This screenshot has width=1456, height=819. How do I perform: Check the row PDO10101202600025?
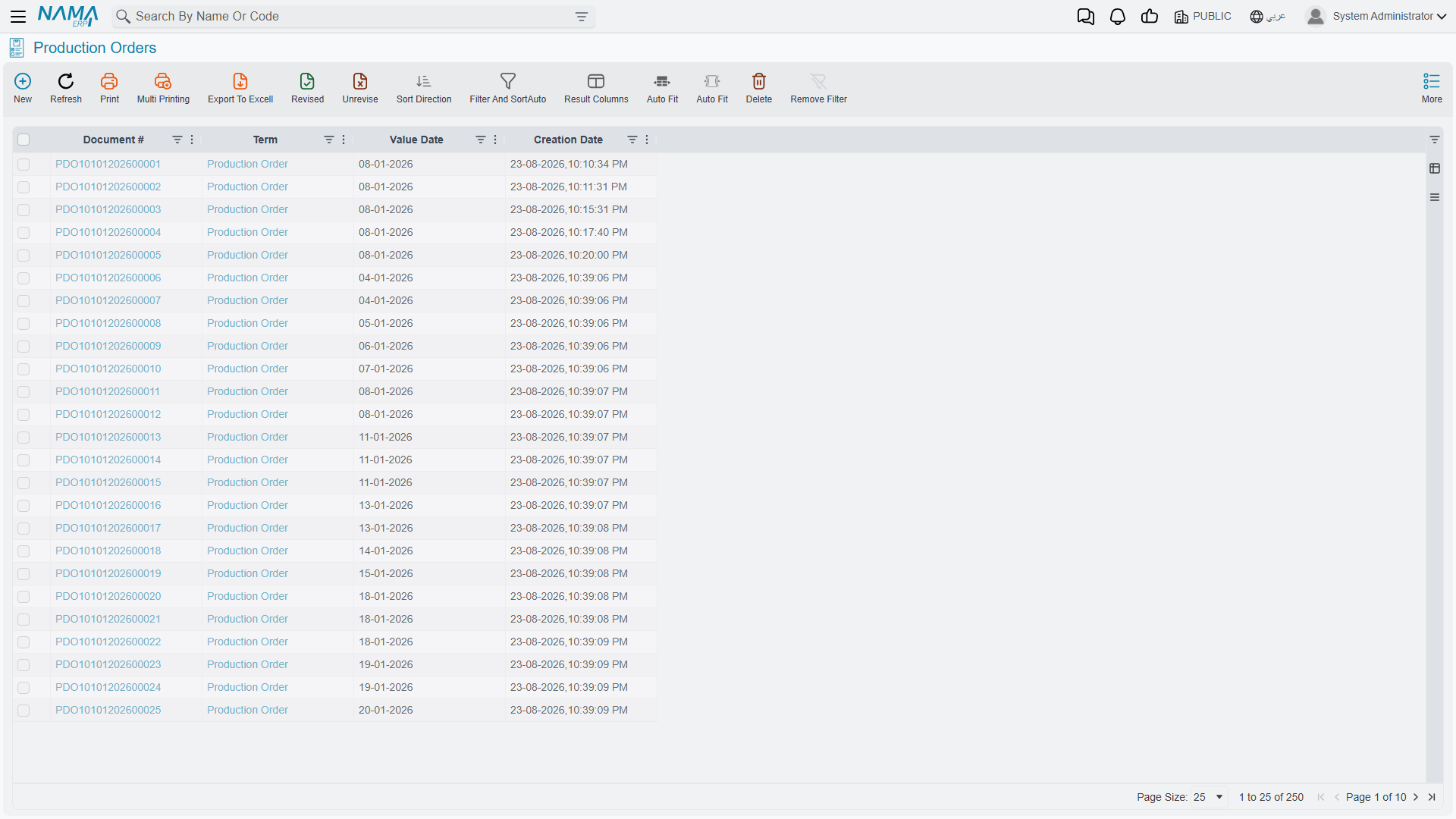24,711
